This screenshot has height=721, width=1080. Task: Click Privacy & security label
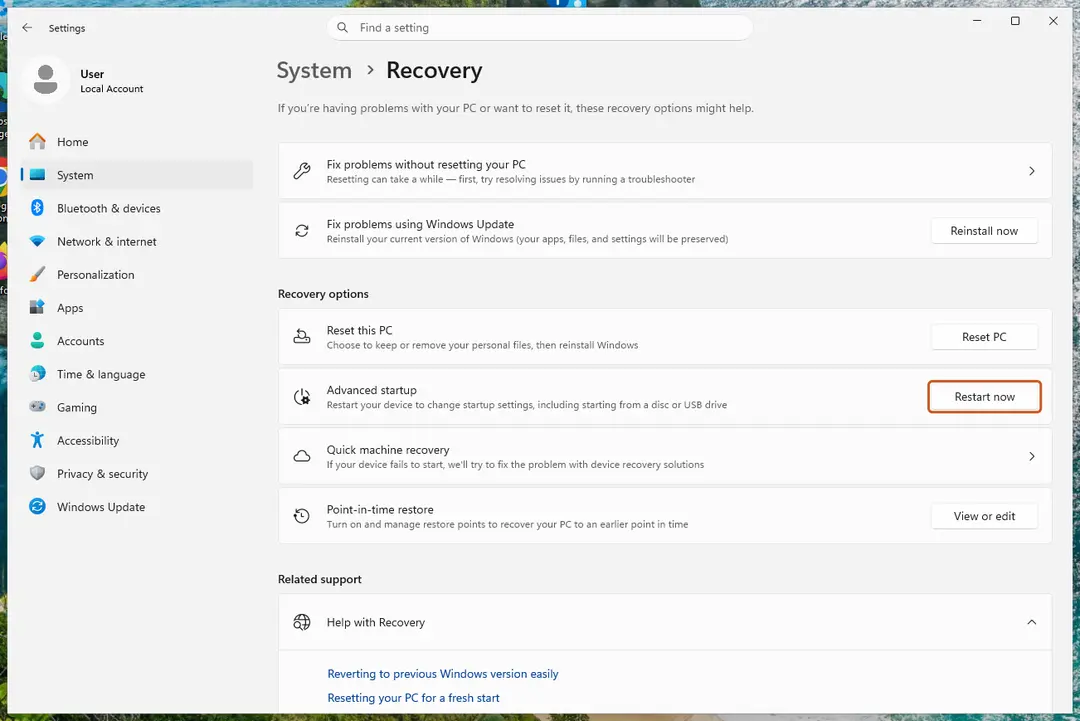(102, 474)
